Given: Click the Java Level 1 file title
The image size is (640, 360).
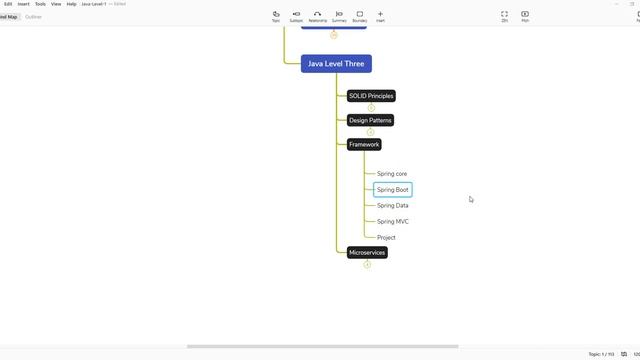Looking at the screenshot, I should pyautogui.click(x=94, y=4).
